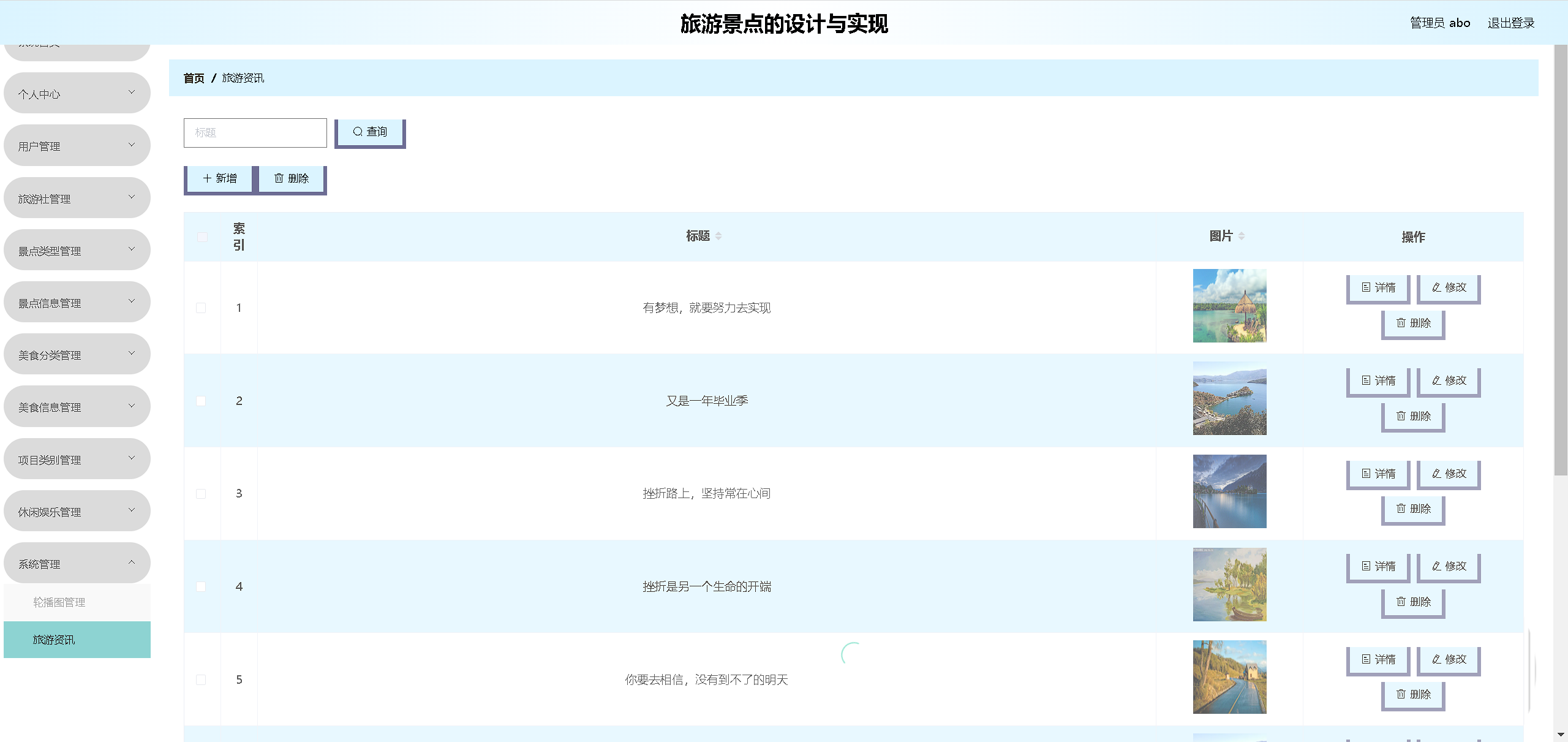Select 旅游资讯 submenu item

(x=54, y=640)
